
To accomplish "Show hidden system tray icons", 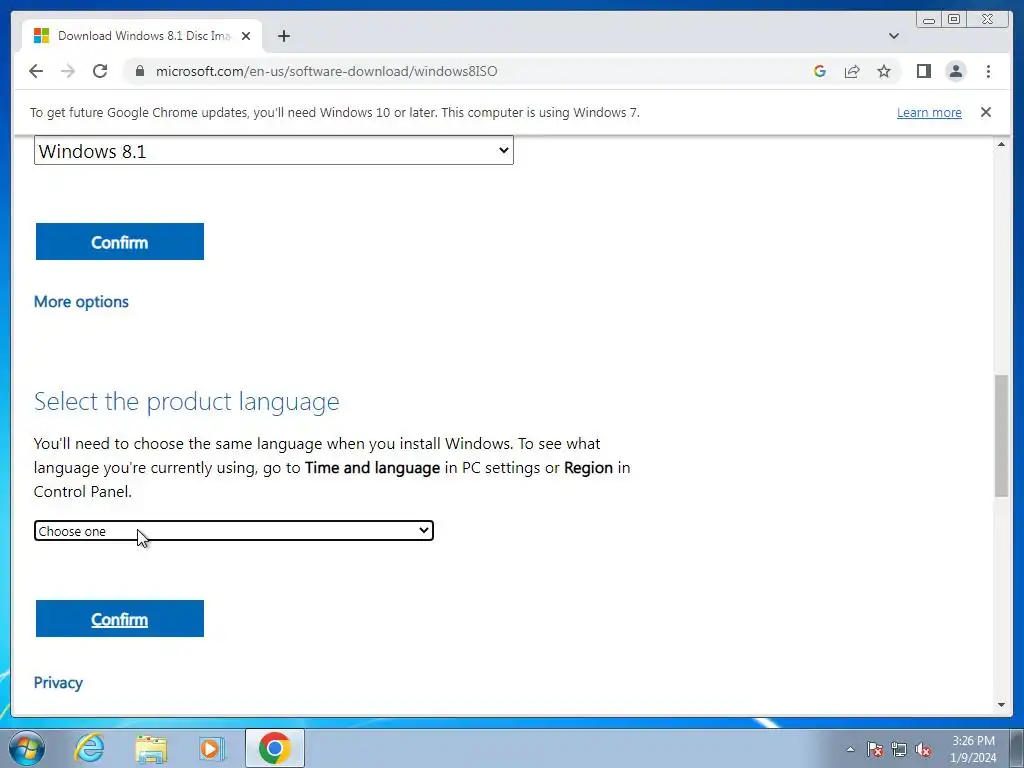I will [850, 749].
